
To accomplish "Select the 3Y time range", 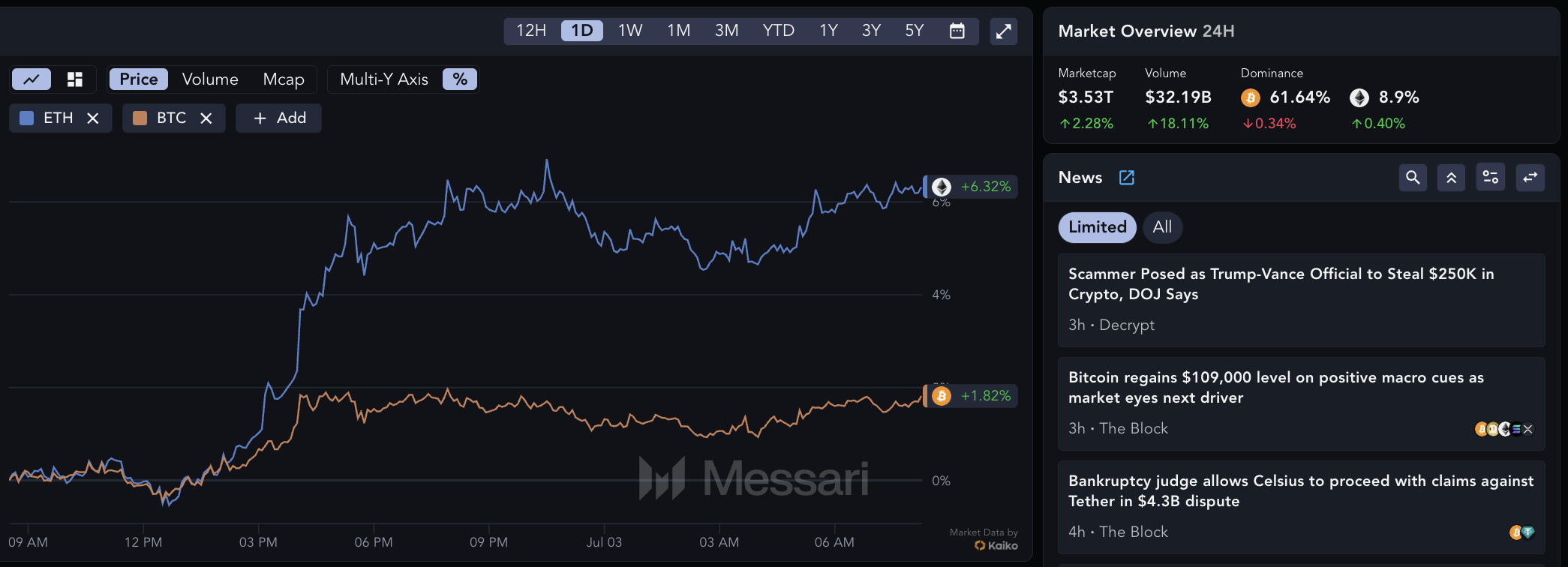I will [x=871, y=31].
